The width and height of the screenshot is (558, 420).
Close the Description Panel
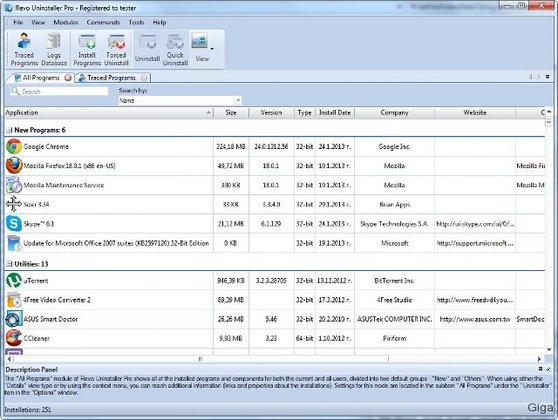click(x=548, y=369)
